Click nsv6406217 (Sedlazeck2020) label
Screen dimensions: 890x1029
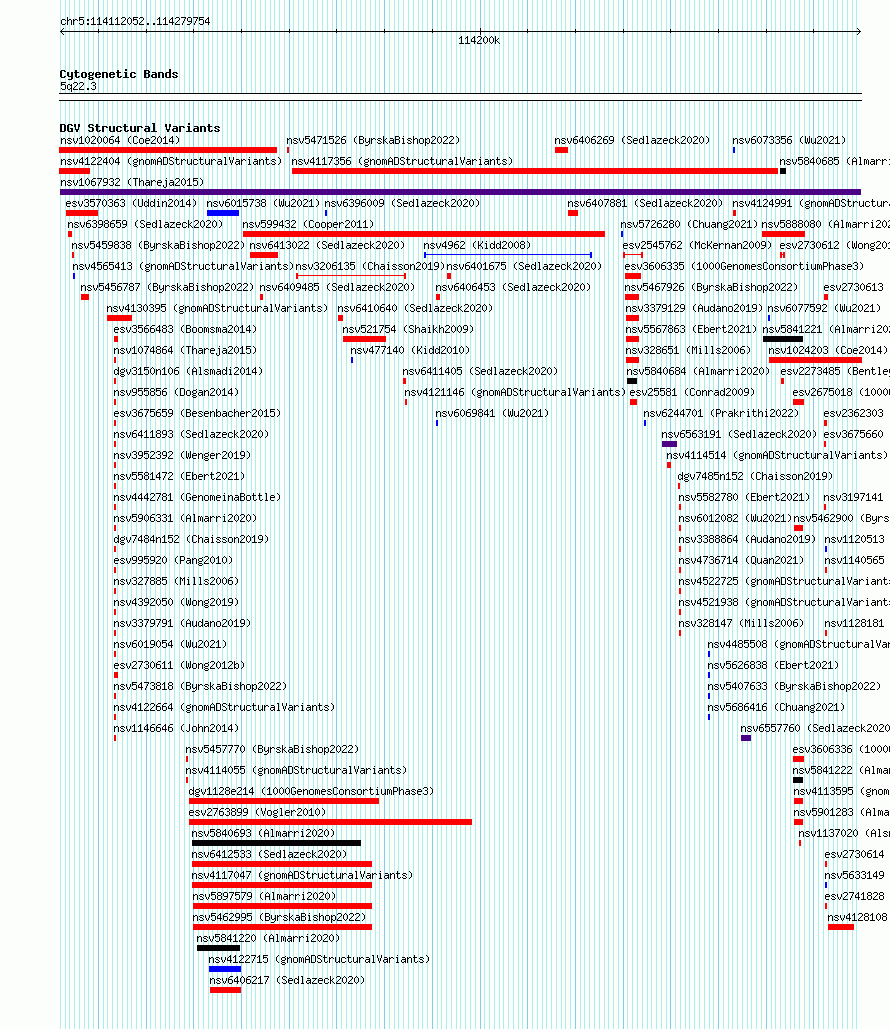[287, 980]
